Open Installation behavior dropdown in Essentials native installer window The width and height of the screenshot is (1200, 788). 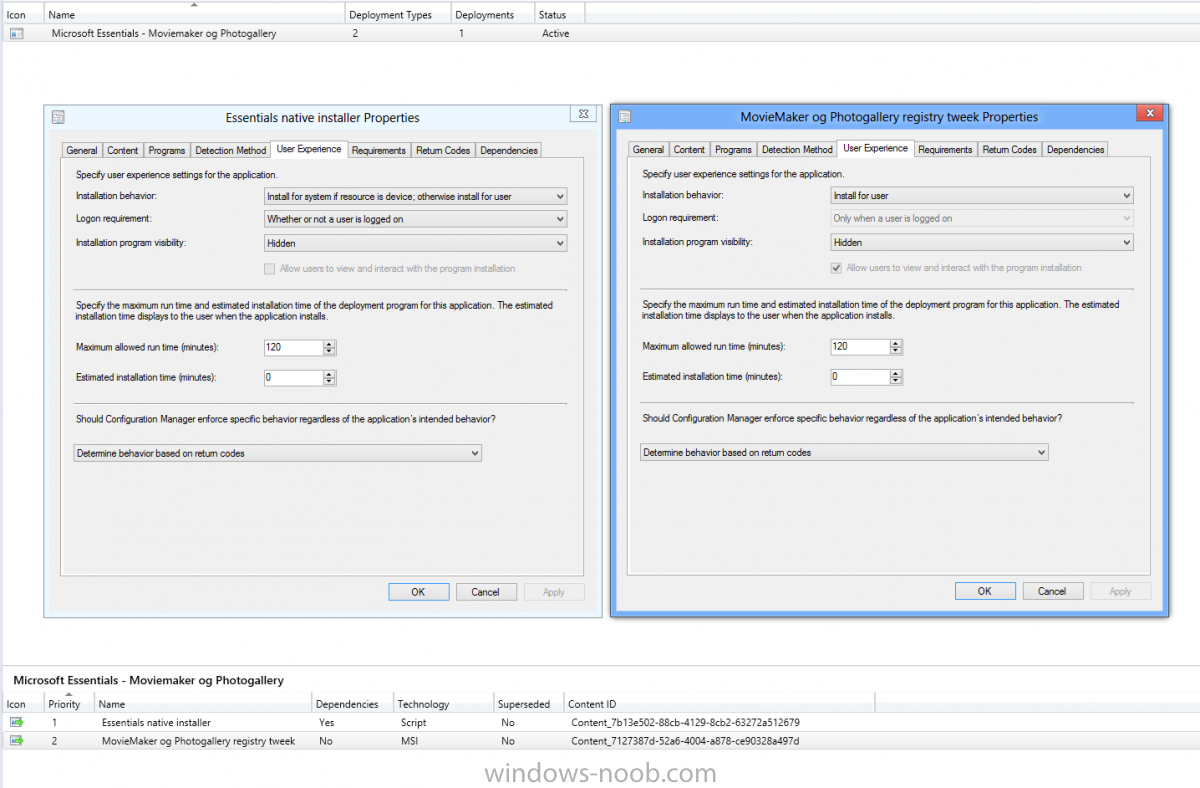415,197
